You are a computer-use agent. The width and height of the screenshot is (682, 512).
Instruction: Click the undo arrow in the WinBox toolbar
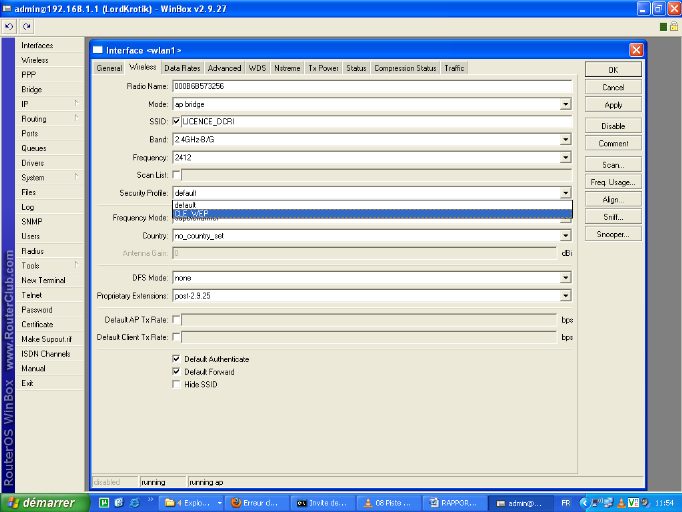pyautogui.click(x=9, y=27)
